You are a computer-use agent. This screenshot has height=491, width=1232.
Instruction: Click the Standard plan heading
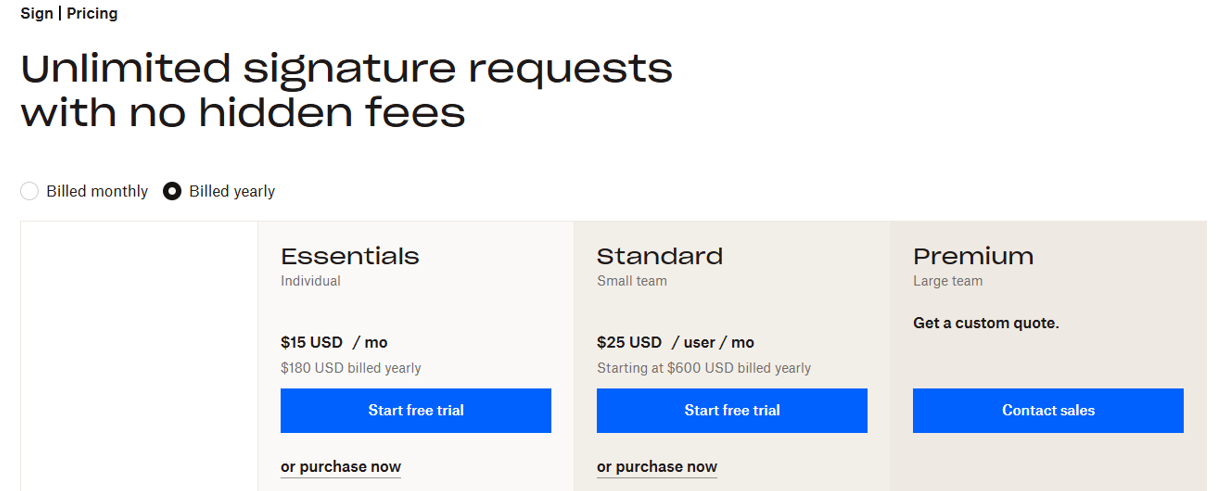click(x=659, y=256)
